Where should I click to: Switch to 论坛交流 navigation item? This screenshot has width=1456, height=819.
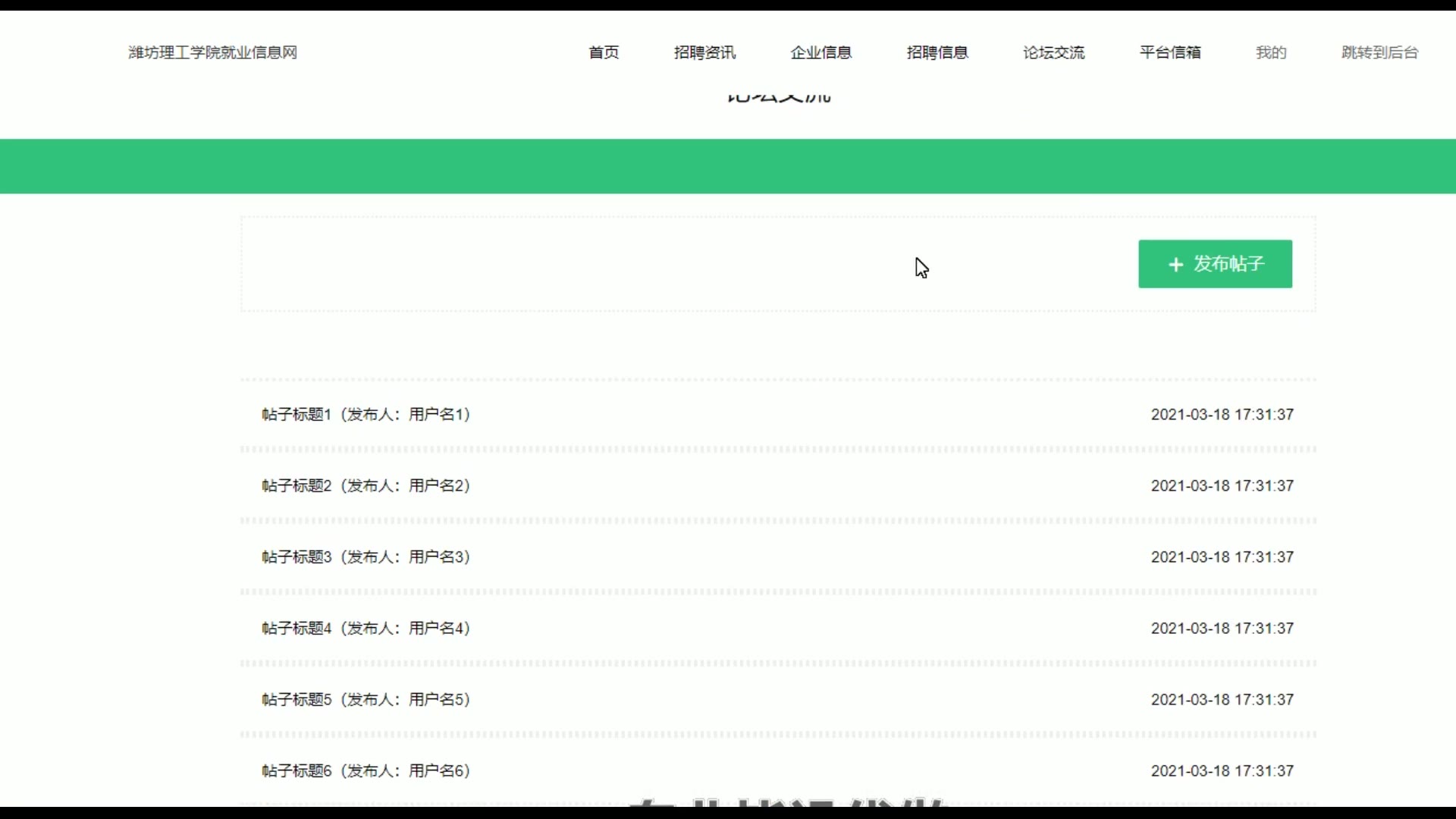click(x=1053, y=52)
